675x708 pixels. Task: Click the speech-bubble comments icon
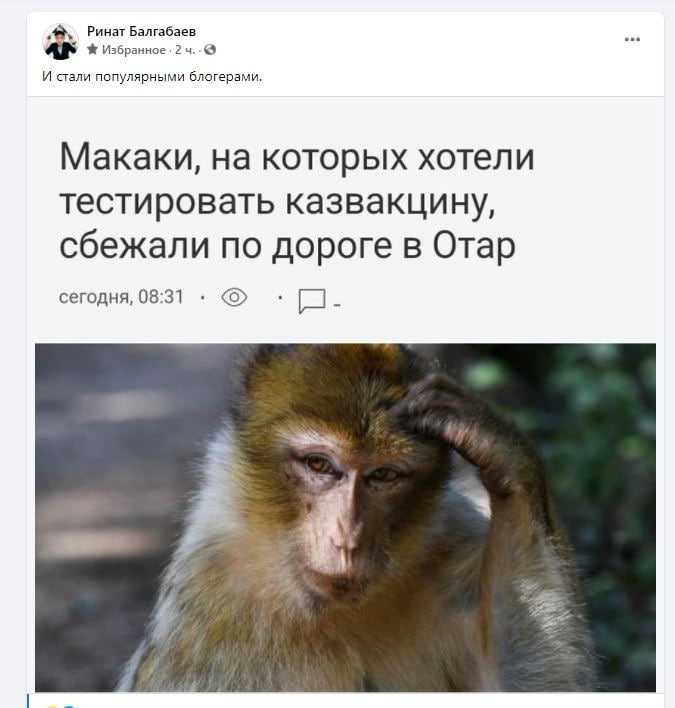point(312,300)
